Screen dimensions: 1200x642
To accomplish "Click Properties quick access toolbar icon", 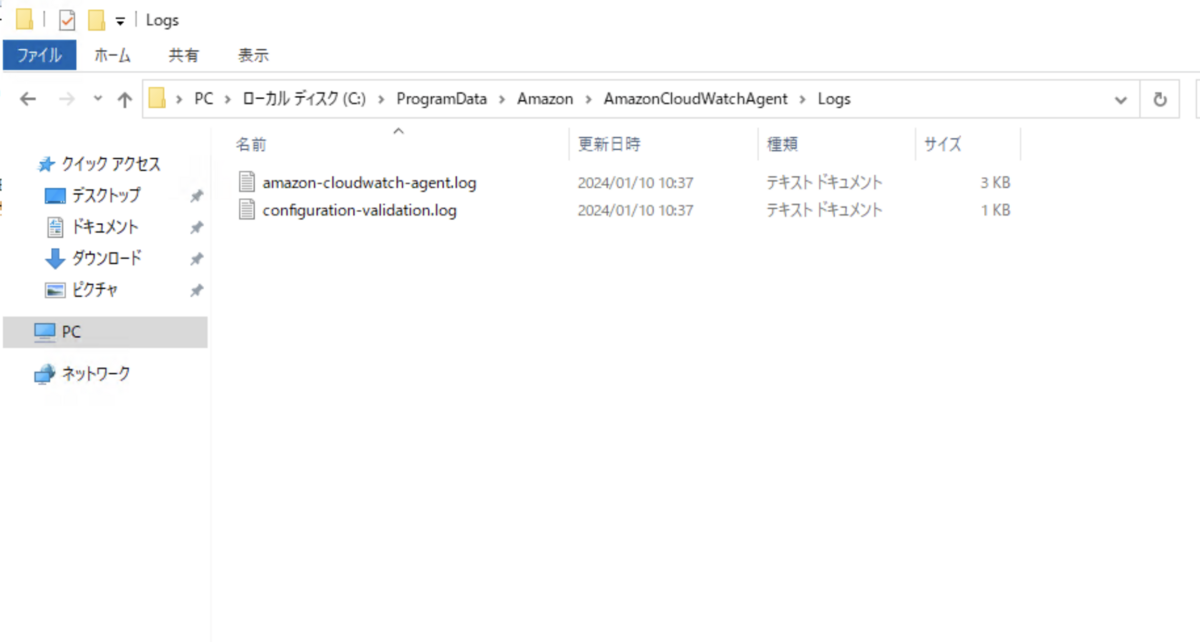I will (x=67, y=20).
